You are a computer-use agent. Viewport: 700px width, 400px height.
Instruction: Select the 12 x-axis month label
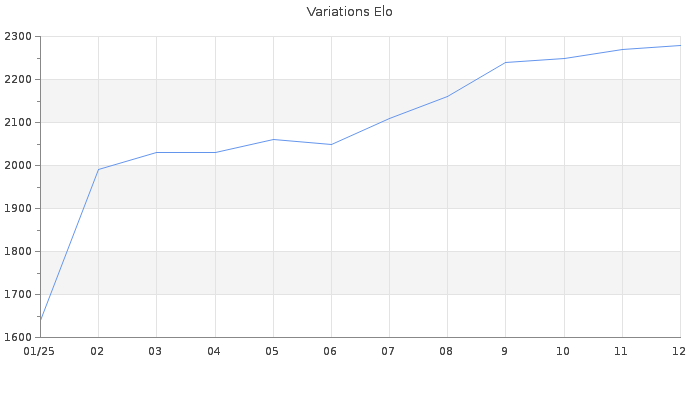pyautogui.click(x=678, y=351)
